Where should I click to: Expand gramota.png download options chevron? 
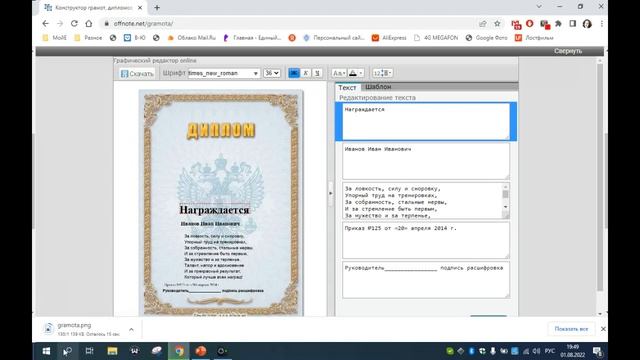click(x=131, y=329)
